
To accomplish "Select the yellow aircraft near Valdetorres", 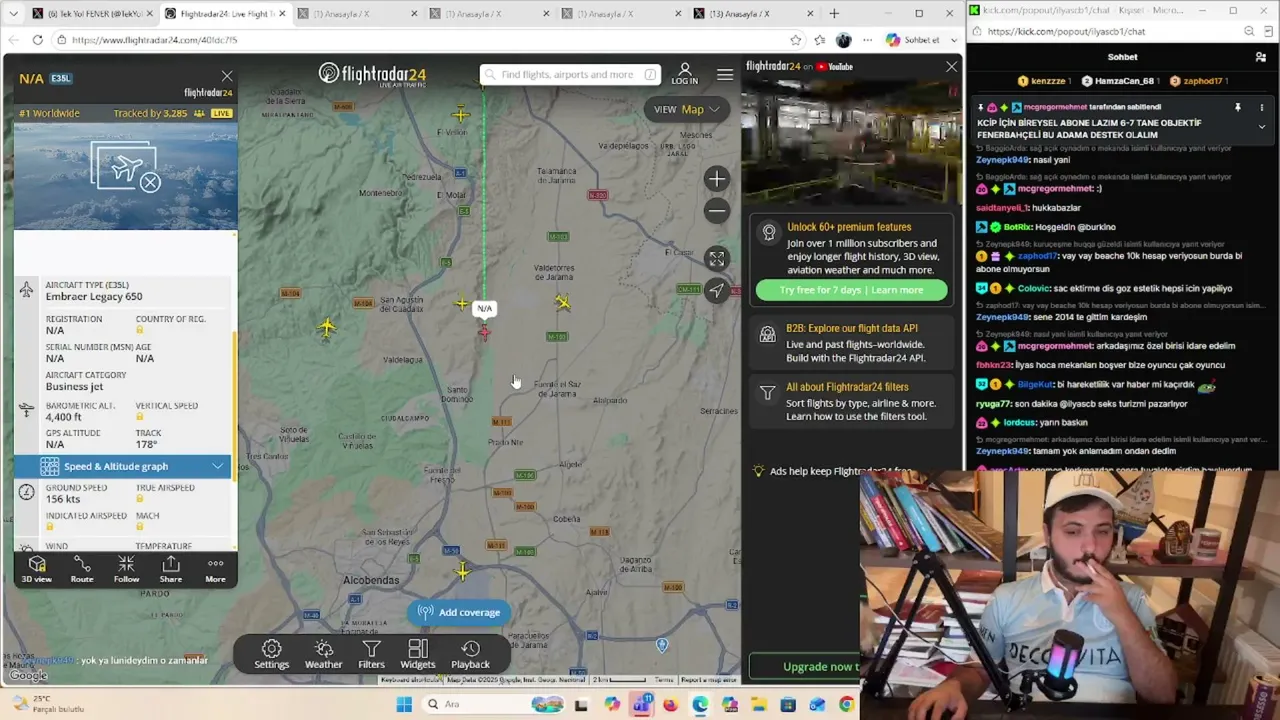I will click(x=563, y=302).
